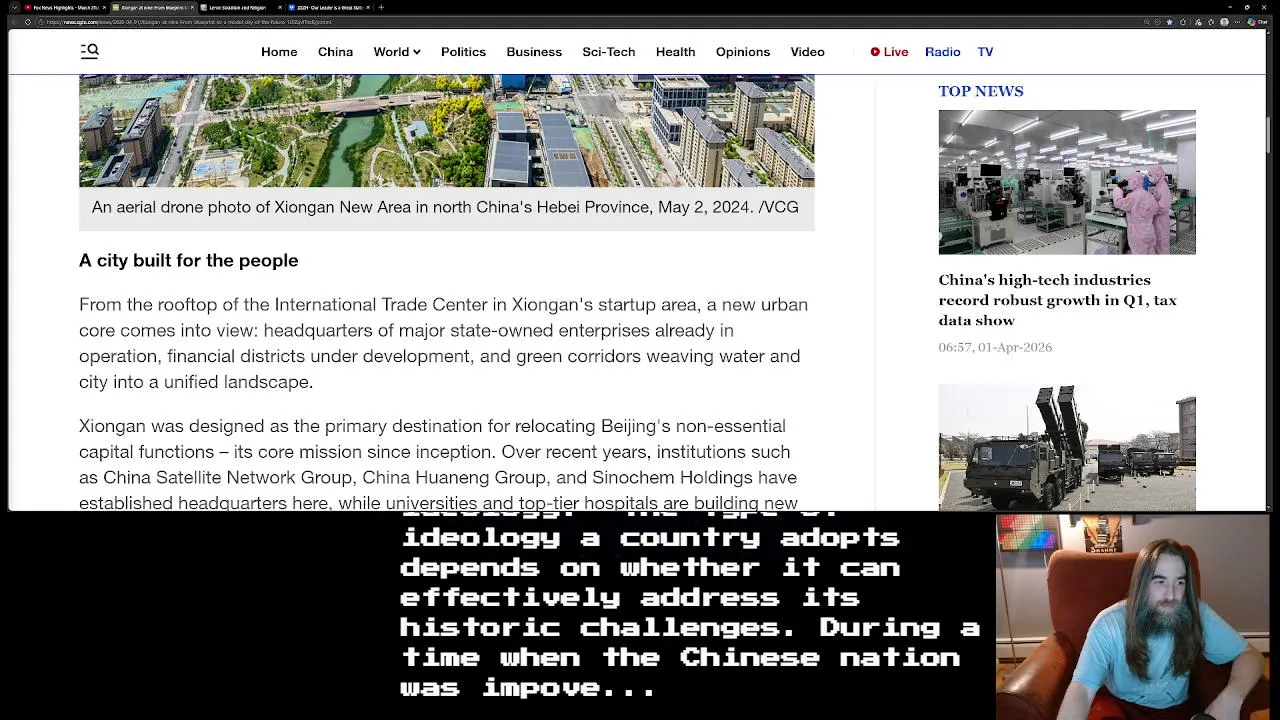This screenshot has height=720, width=1280.
Task: Open the Radio link
Action: click(x=943, y=52)
